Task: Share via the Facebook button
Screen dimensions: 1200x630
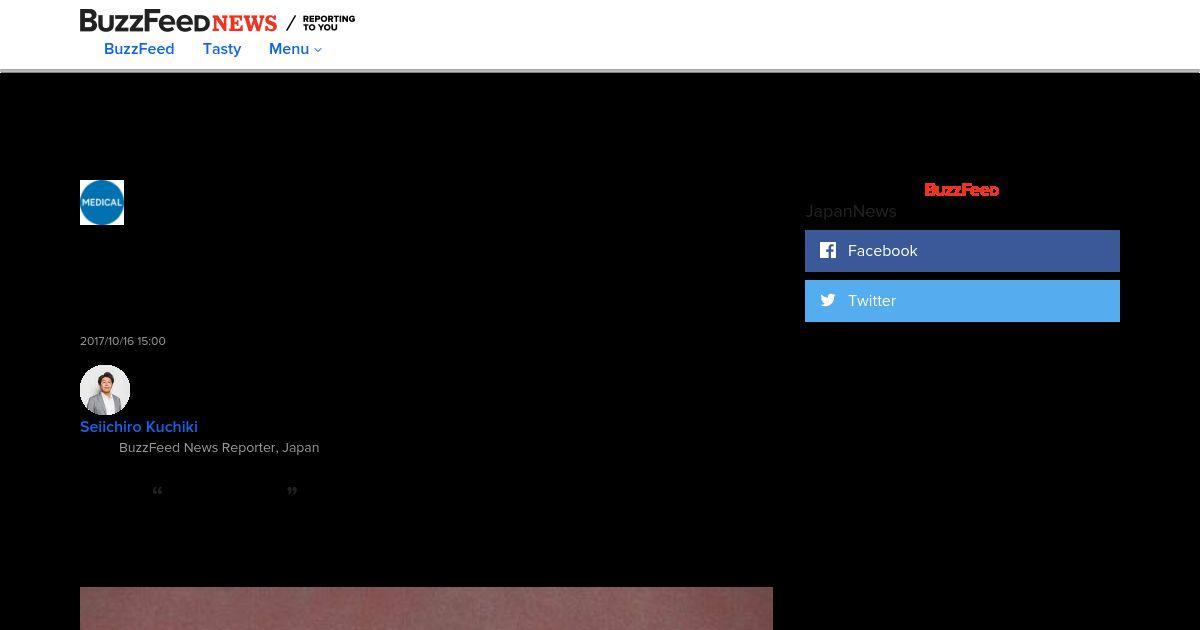Action: (x=962, y=251)
